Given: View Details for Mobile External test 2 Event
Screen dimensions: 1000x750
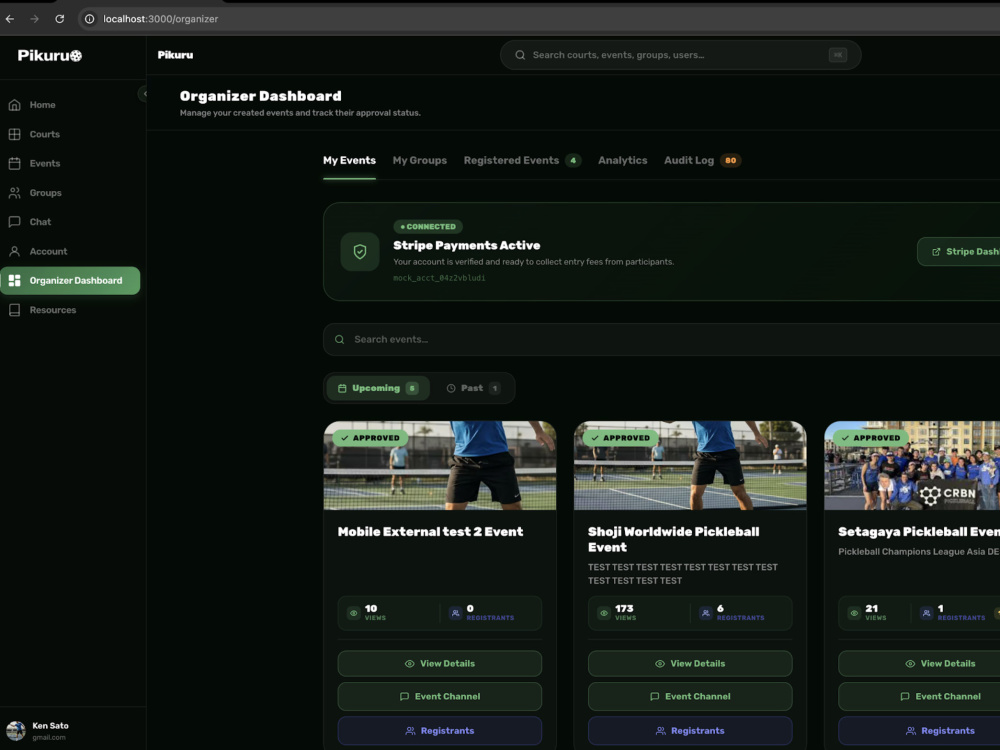Looking at the screenshot, I should tap(440, 663).
